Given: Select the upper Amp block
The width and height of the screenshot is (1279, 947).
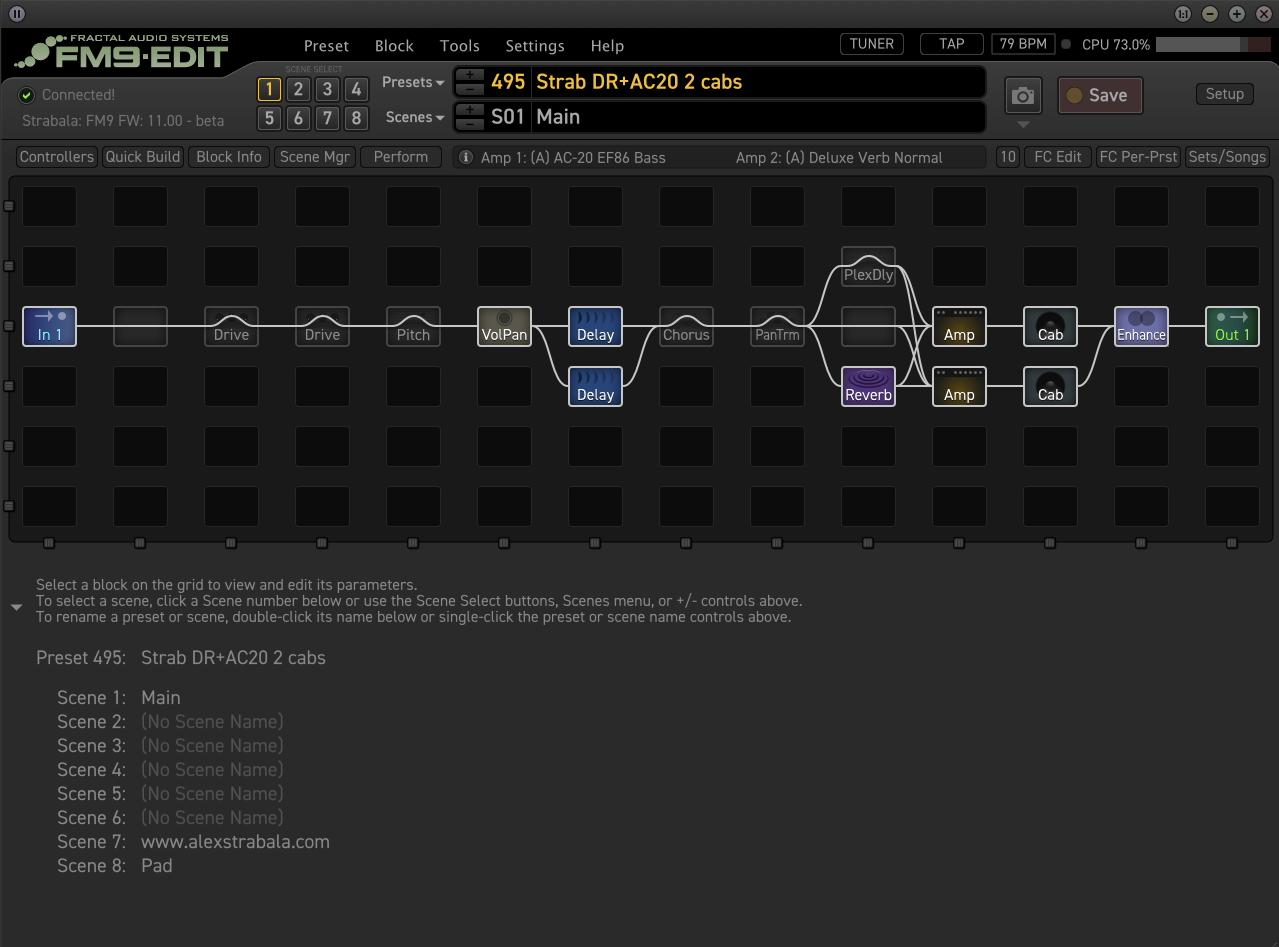Looking at the screenshot, I should click(959, 326).
